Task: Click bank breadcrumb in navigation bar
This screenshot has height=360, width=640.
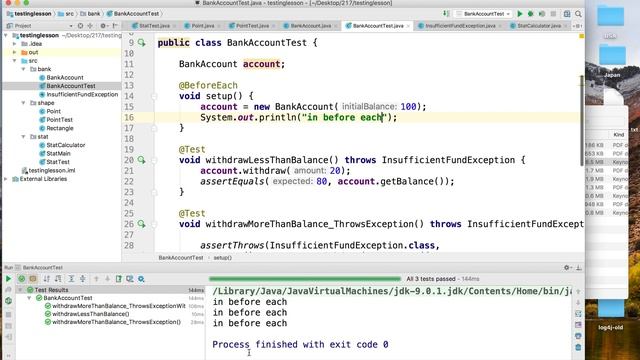Action: (91, 14)
